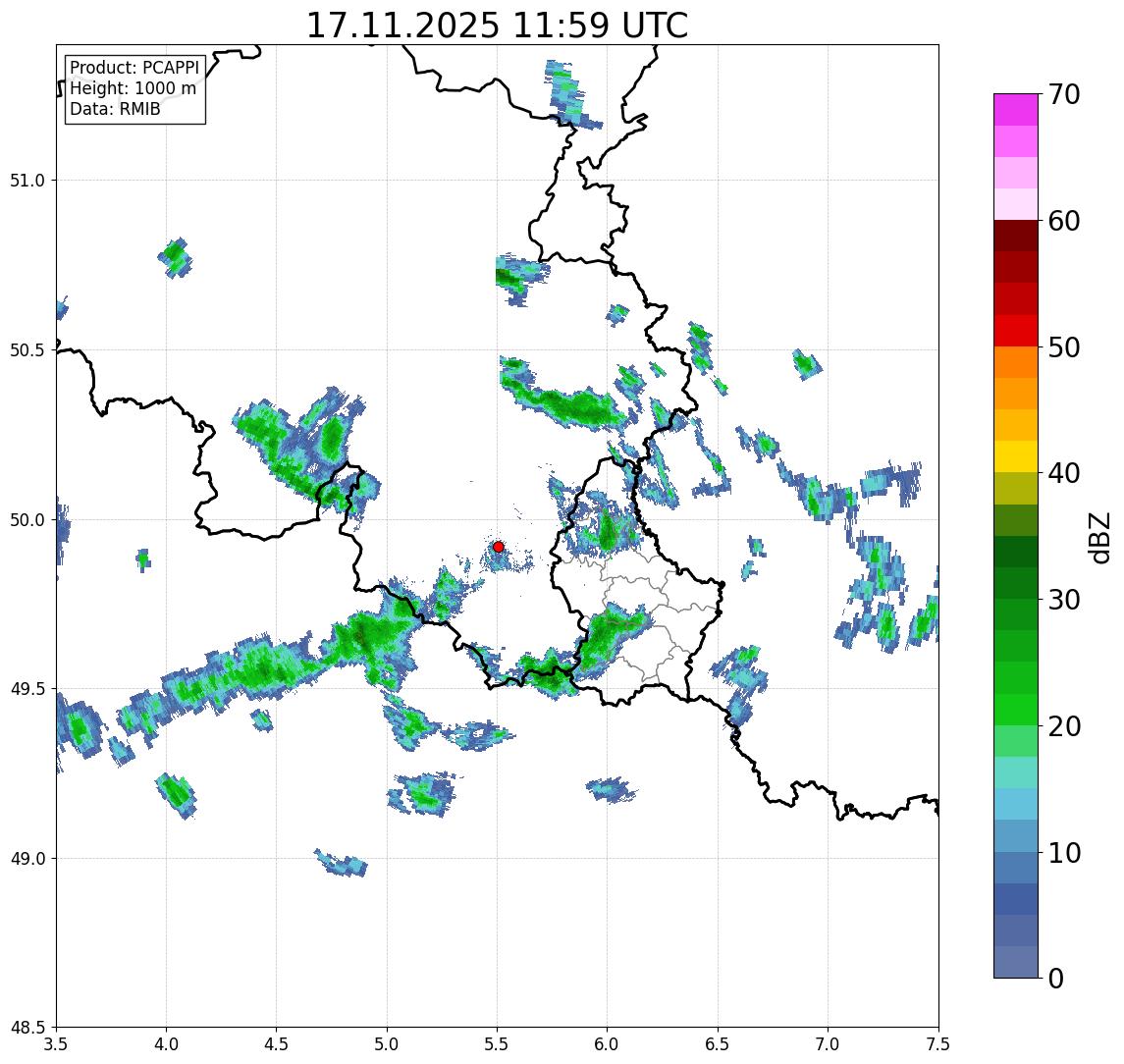Click the colorbar tick label 70
1124x1064 pixels.
point(1064,94)
